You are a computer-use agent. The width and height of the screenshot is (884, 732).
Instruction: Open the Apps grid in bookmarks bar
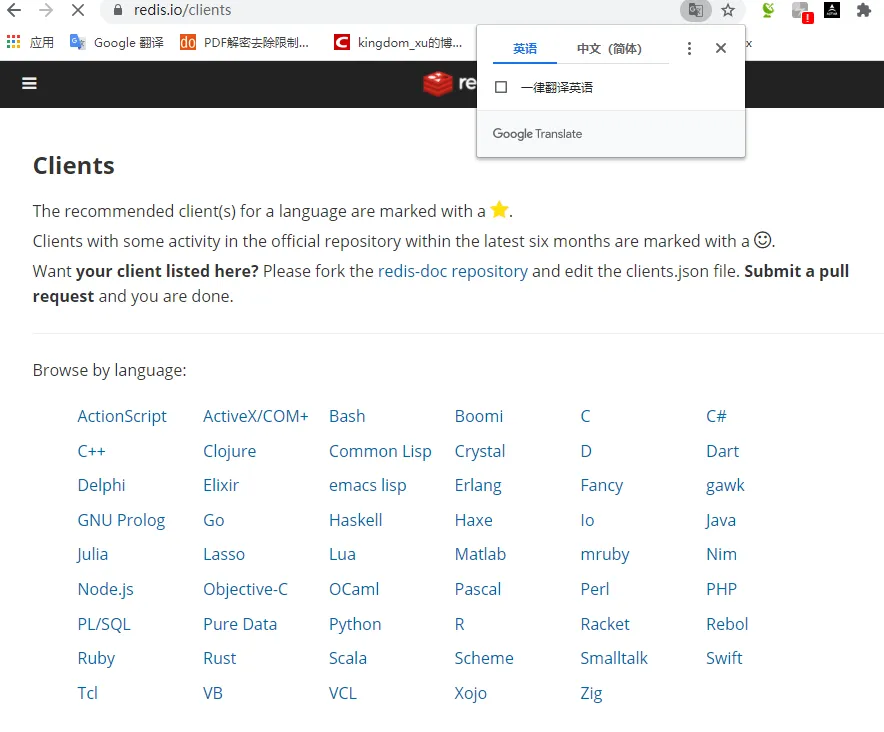[x=14, y=42]
